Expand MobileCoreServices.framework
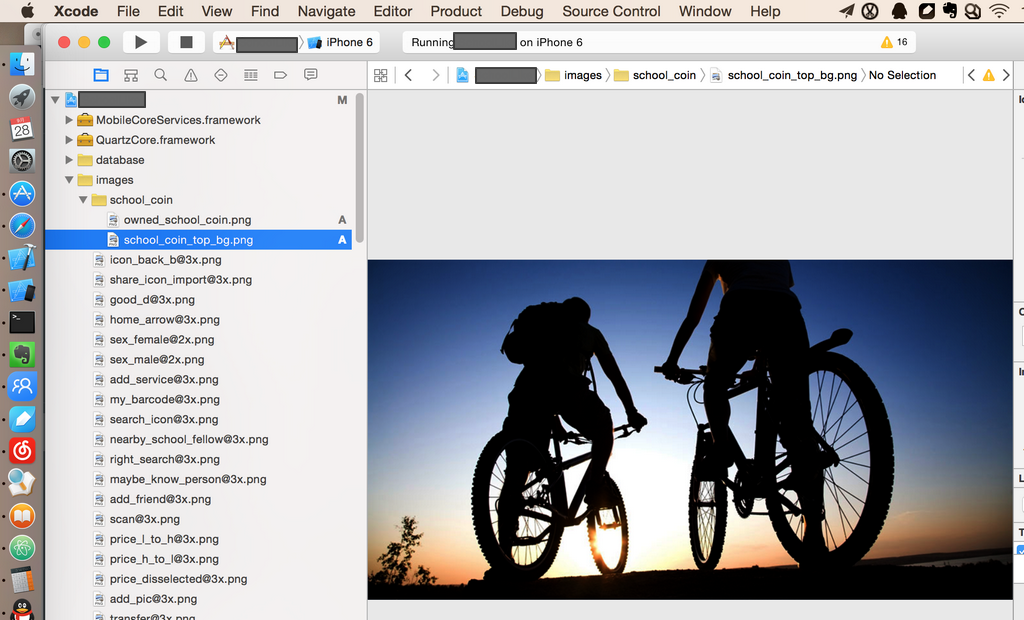1024x620 pixels. [70, 120]
